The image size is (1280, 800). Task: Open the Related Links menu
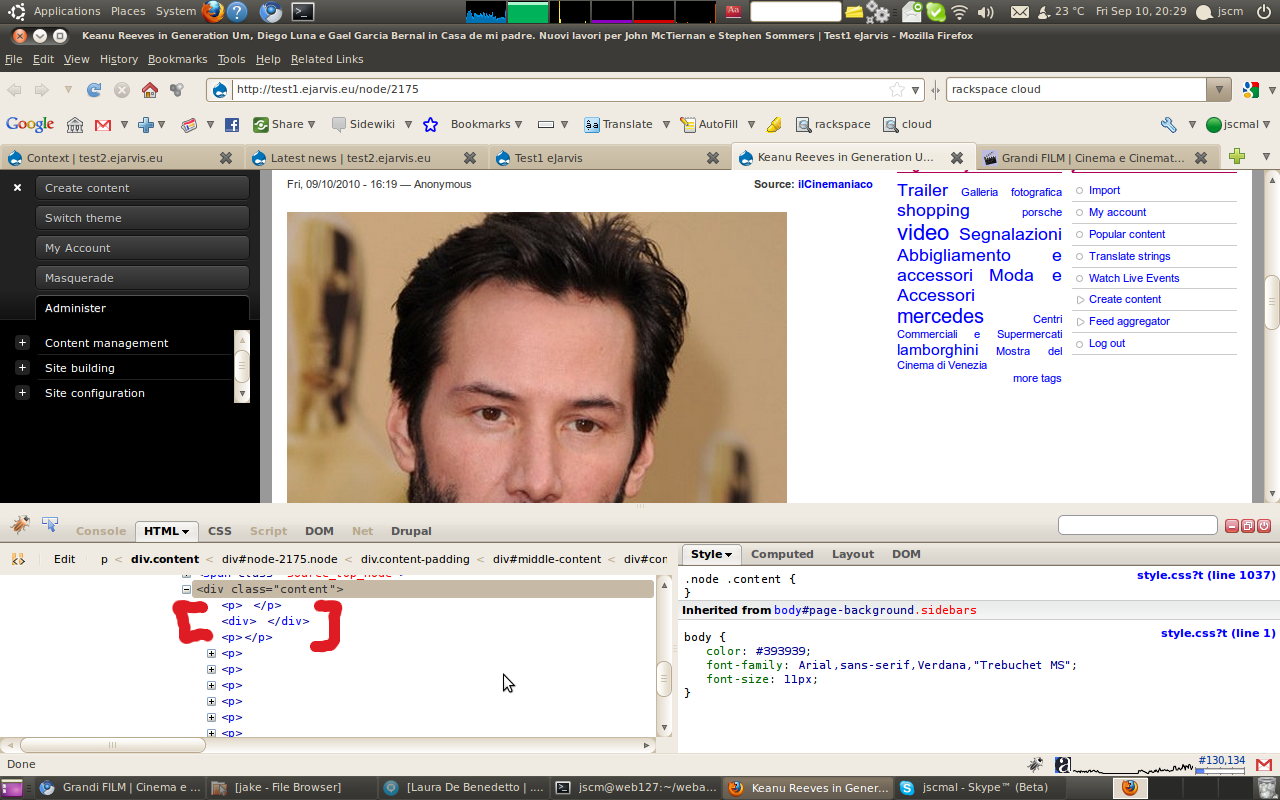pyautogui.click(x=327, y=59)
